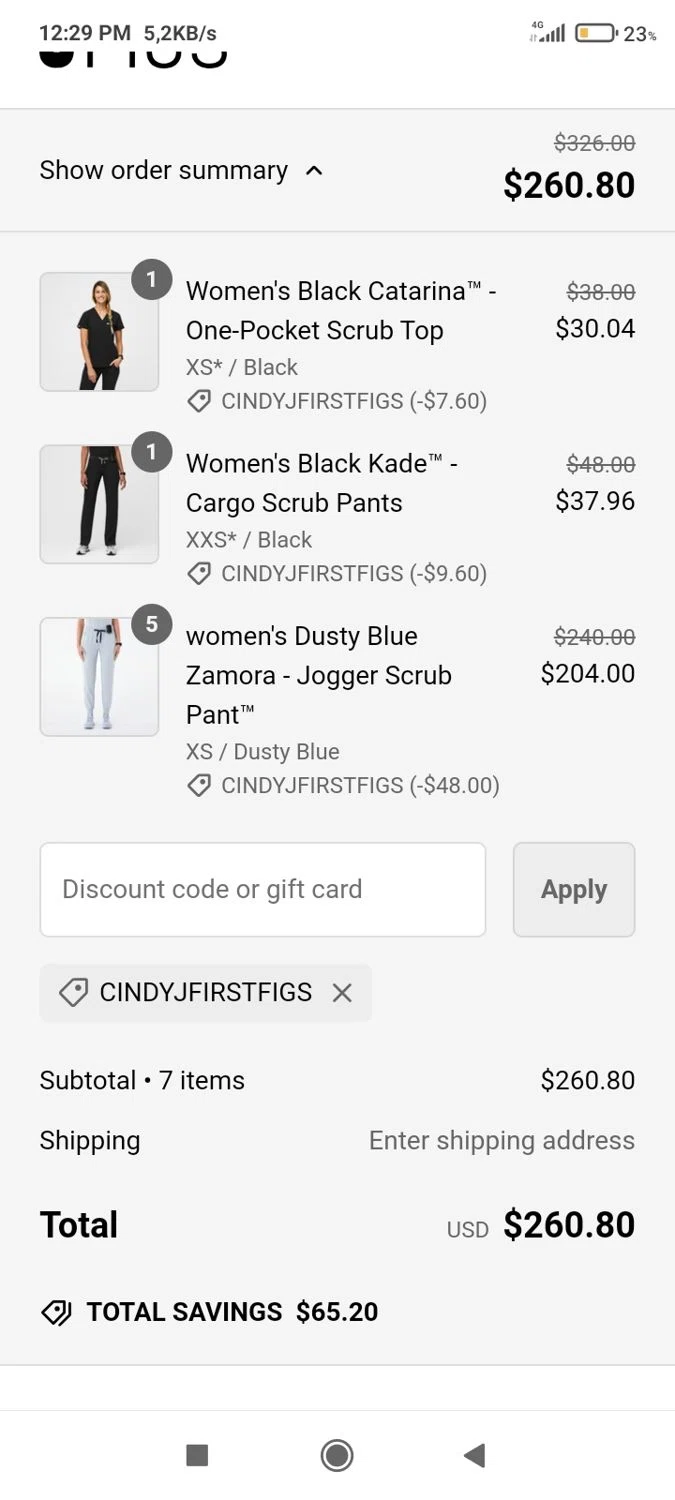Tap Show order summary text
The width and height of the screenshot is (675, 1500).
coord(163,171)
